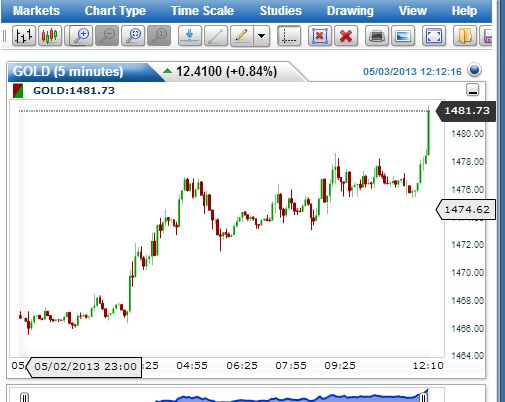Open the Drawing menu
Viewport: 505px width, 402px height.
click(350, 11)
